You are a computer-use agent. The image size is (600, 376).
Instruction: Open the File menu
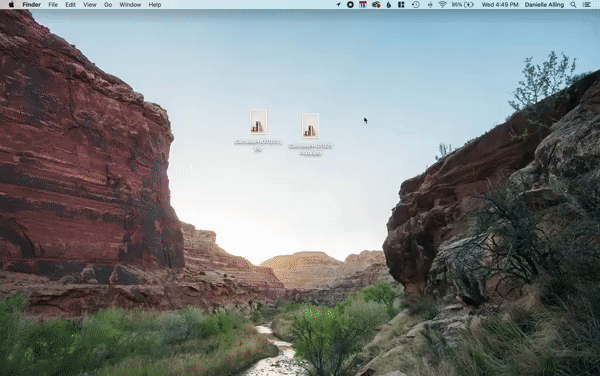click(x=53, y=5)
